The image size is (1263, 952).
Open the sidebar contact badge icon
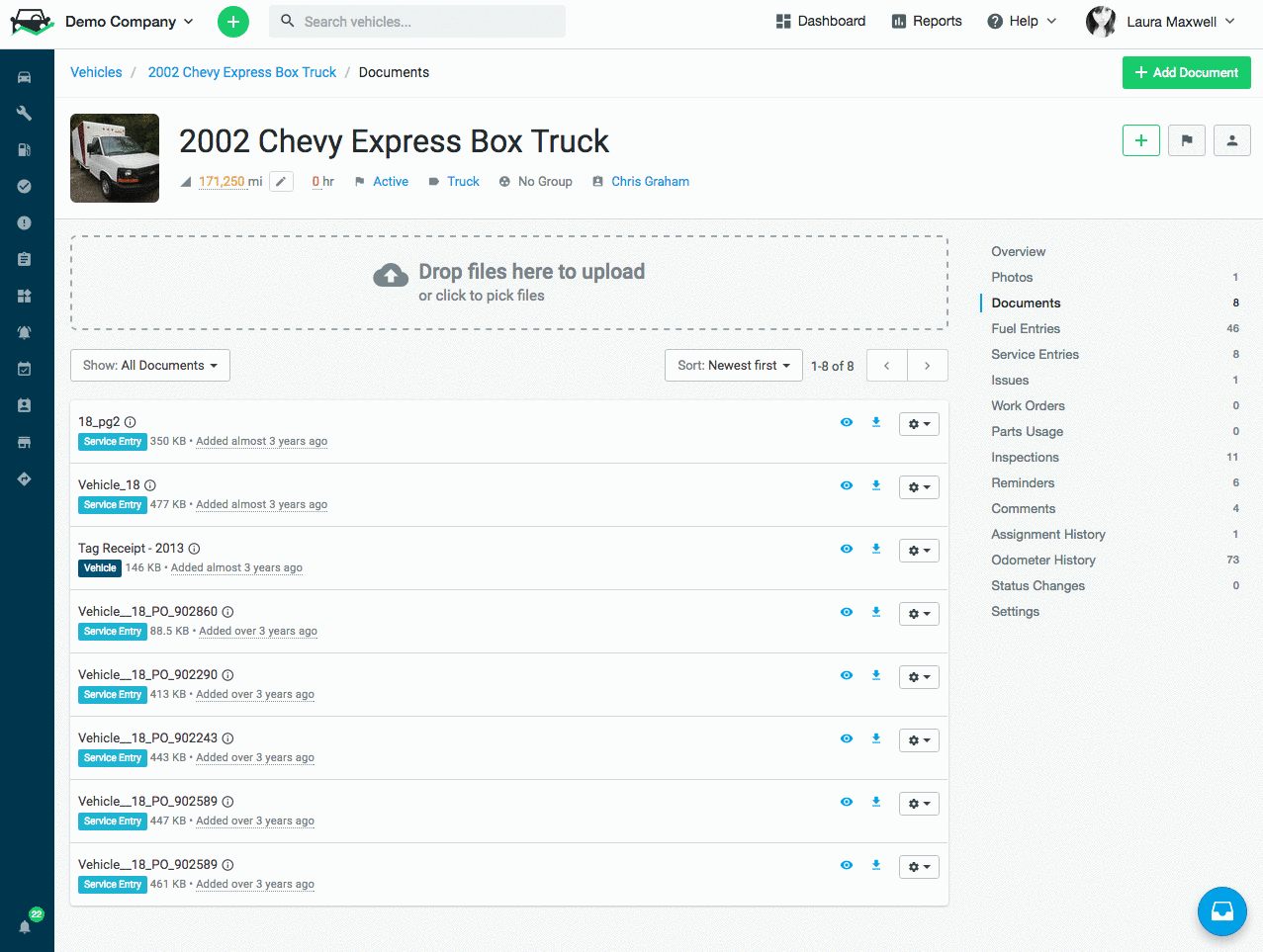click(25, 405)
